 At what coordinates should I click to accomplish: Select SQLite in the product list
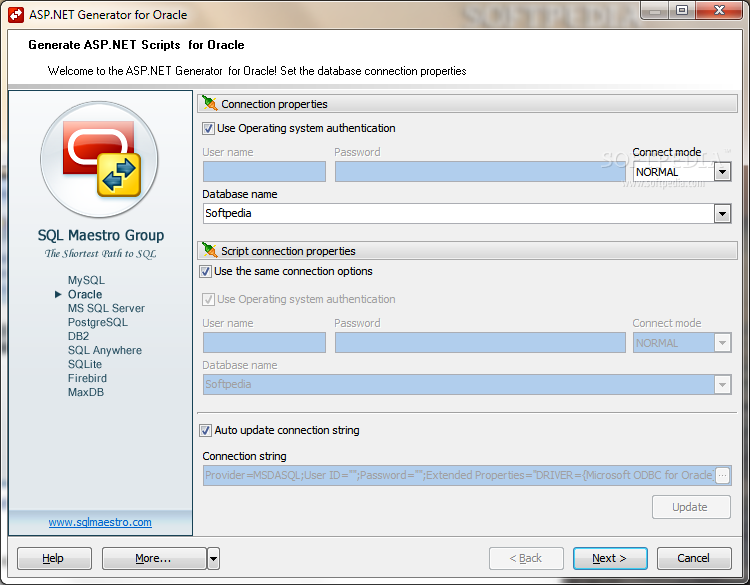[x=85, y=364]
